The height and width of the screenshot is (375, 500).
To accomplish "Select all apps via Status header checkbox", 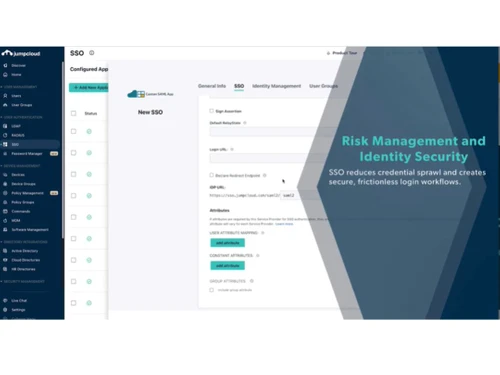I will [x=74, y=113].
